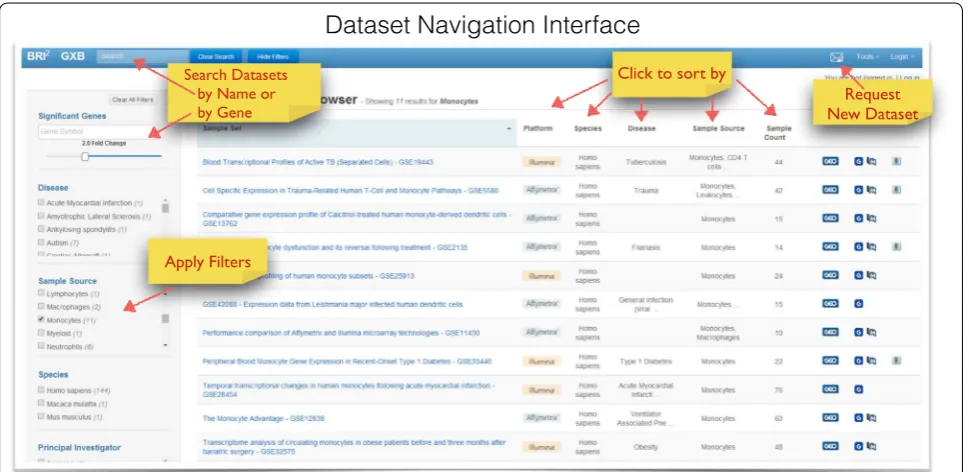Sort table by Platform column
969x472 pixels.
pyautogui.click(x=538, y=129)
